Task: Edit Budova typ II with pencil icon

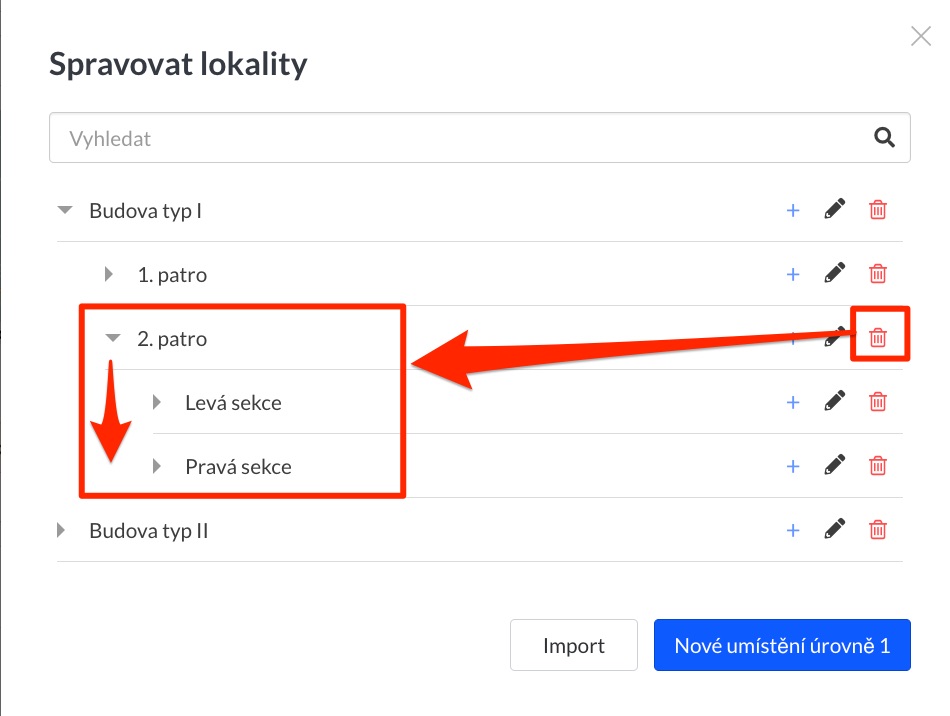Action: (834, 529)
